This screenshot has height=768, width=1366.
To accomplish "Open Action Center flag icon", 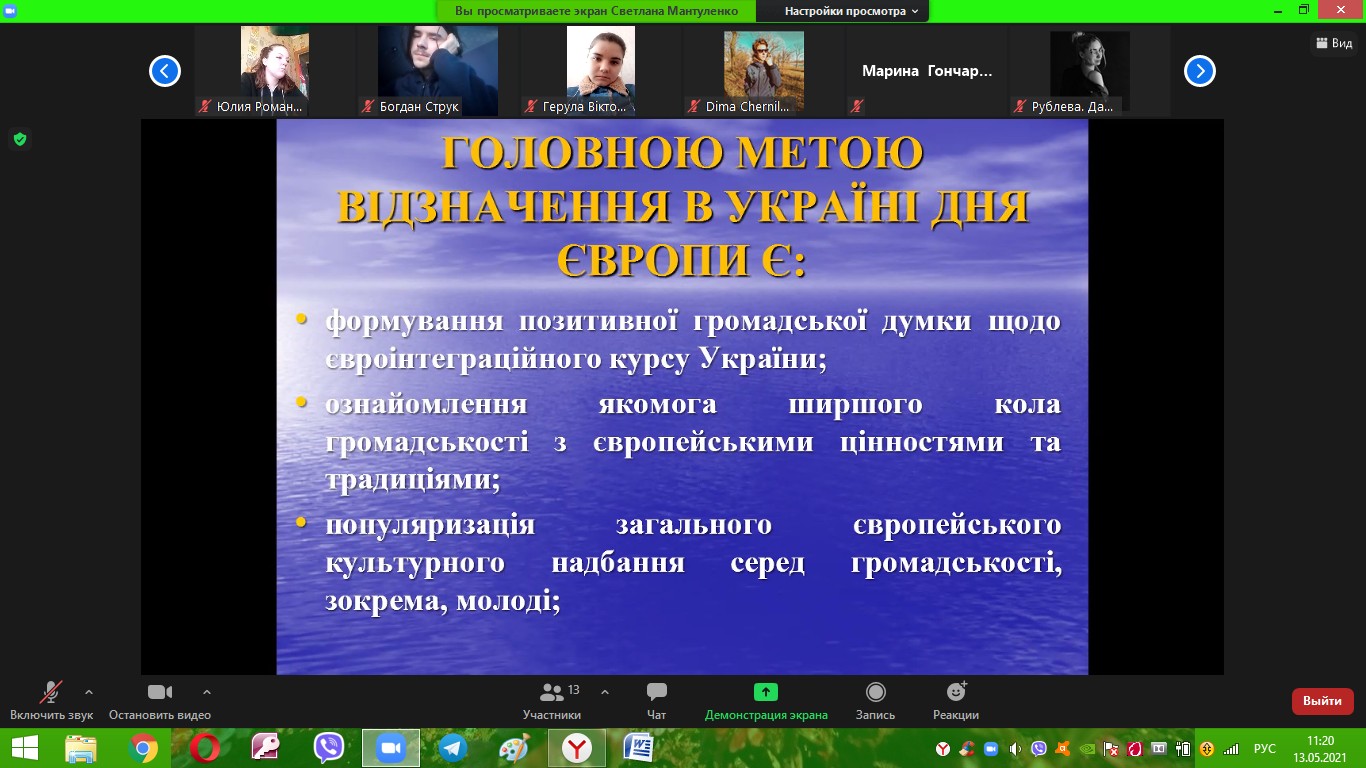I will click(x=1111, y=749).
